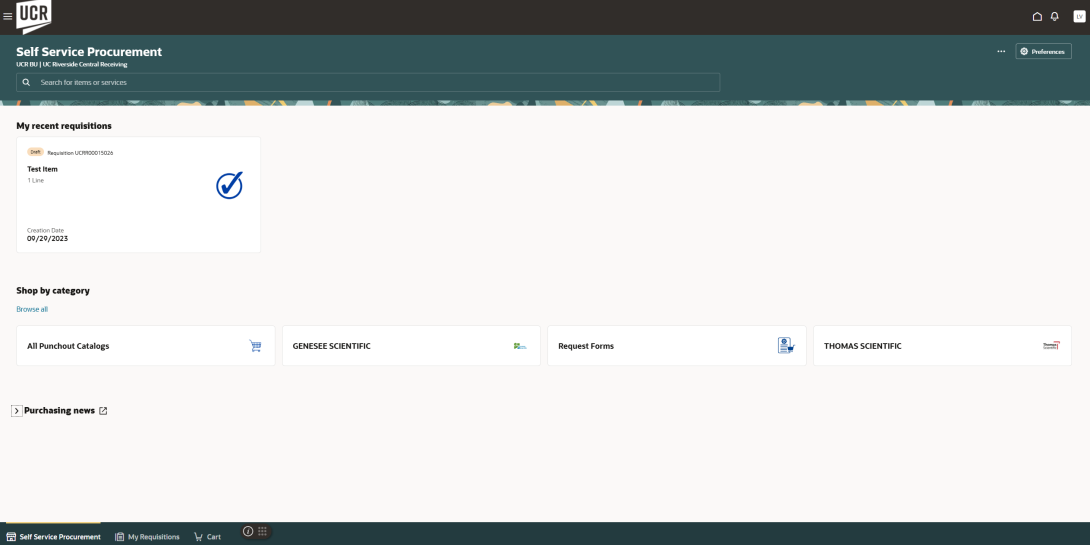This screenshot has height=545, width=1090.
Task: Click the Purchasing news heading text
Action: pos(59,411)
